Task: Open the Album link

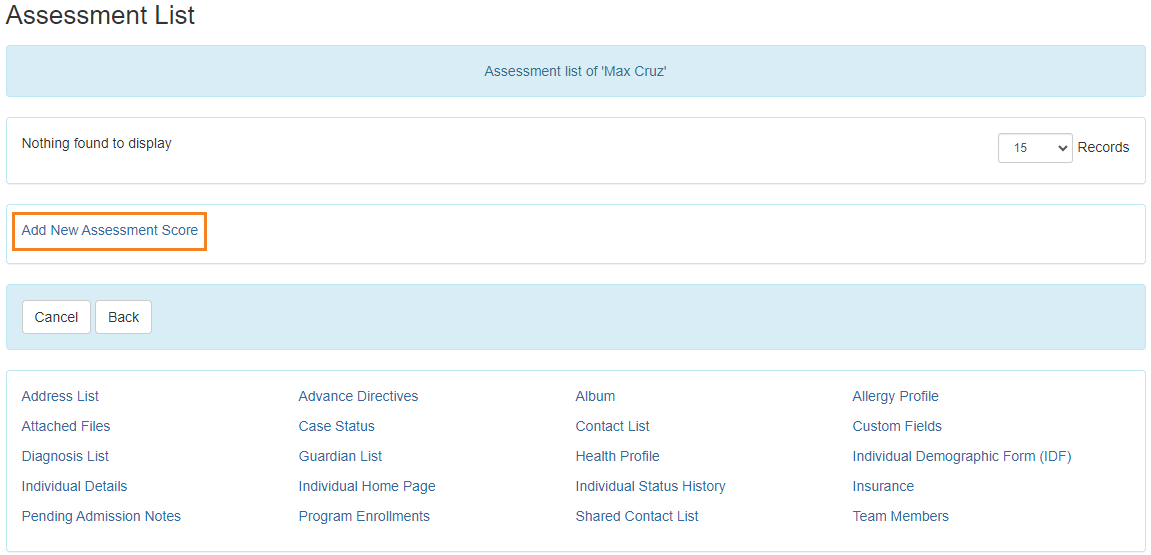Action: click(x=595, y=396)
